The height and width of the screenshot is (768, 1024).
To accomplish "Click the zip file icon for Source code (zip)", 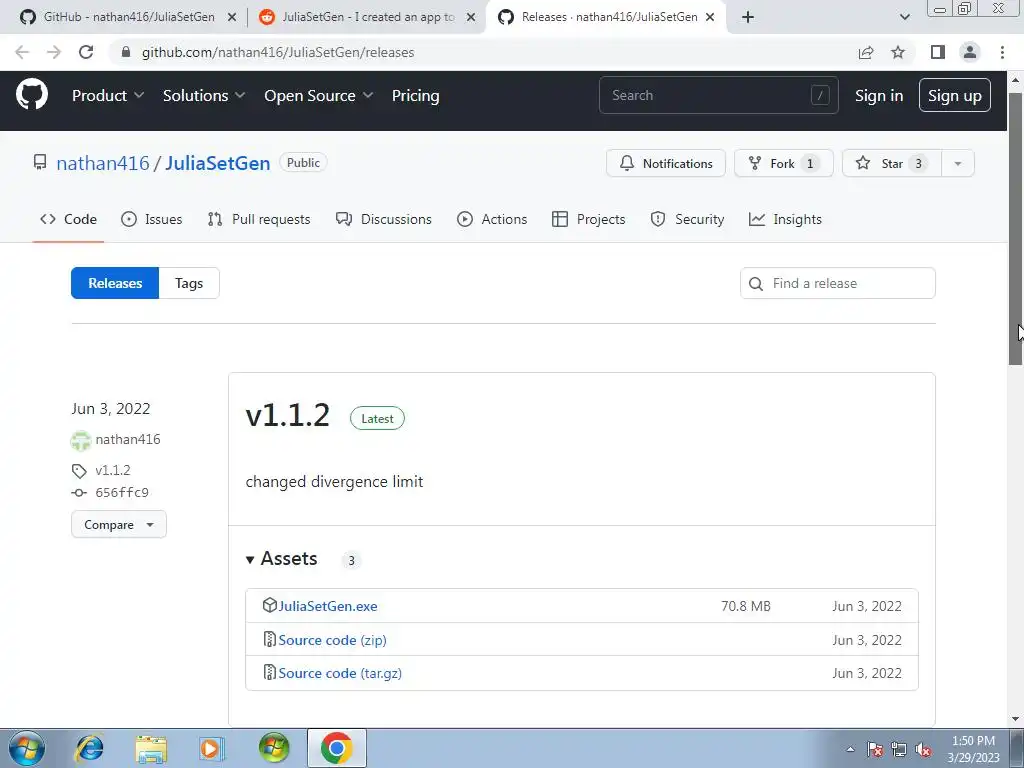I will tap(269, 639).
